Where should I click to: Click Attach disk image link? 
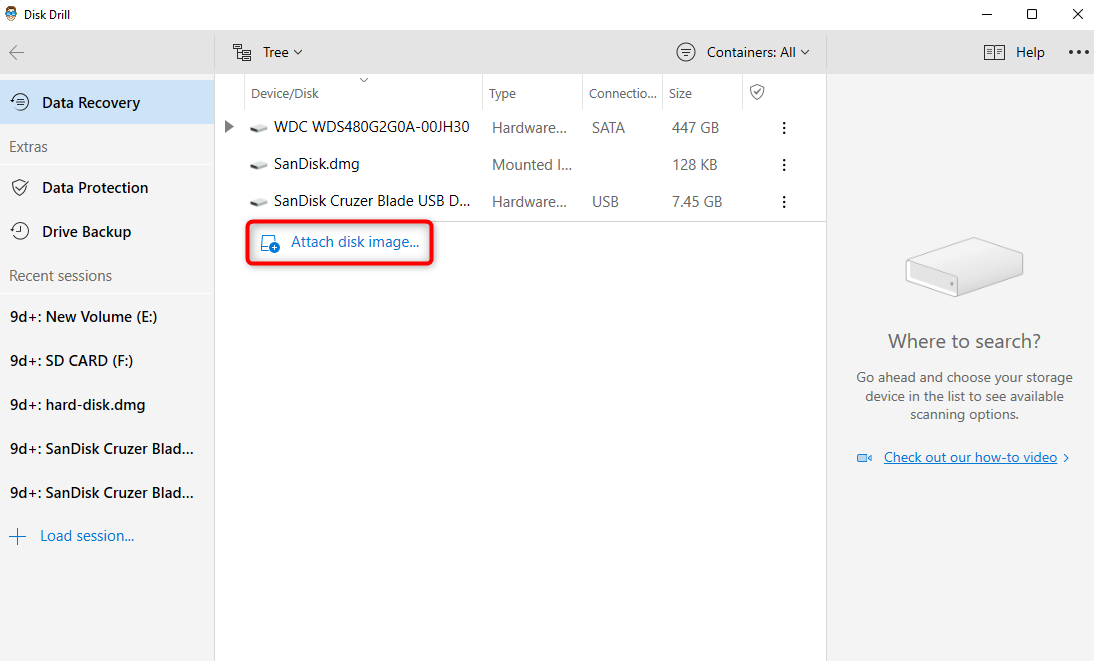tap(355, 242)
